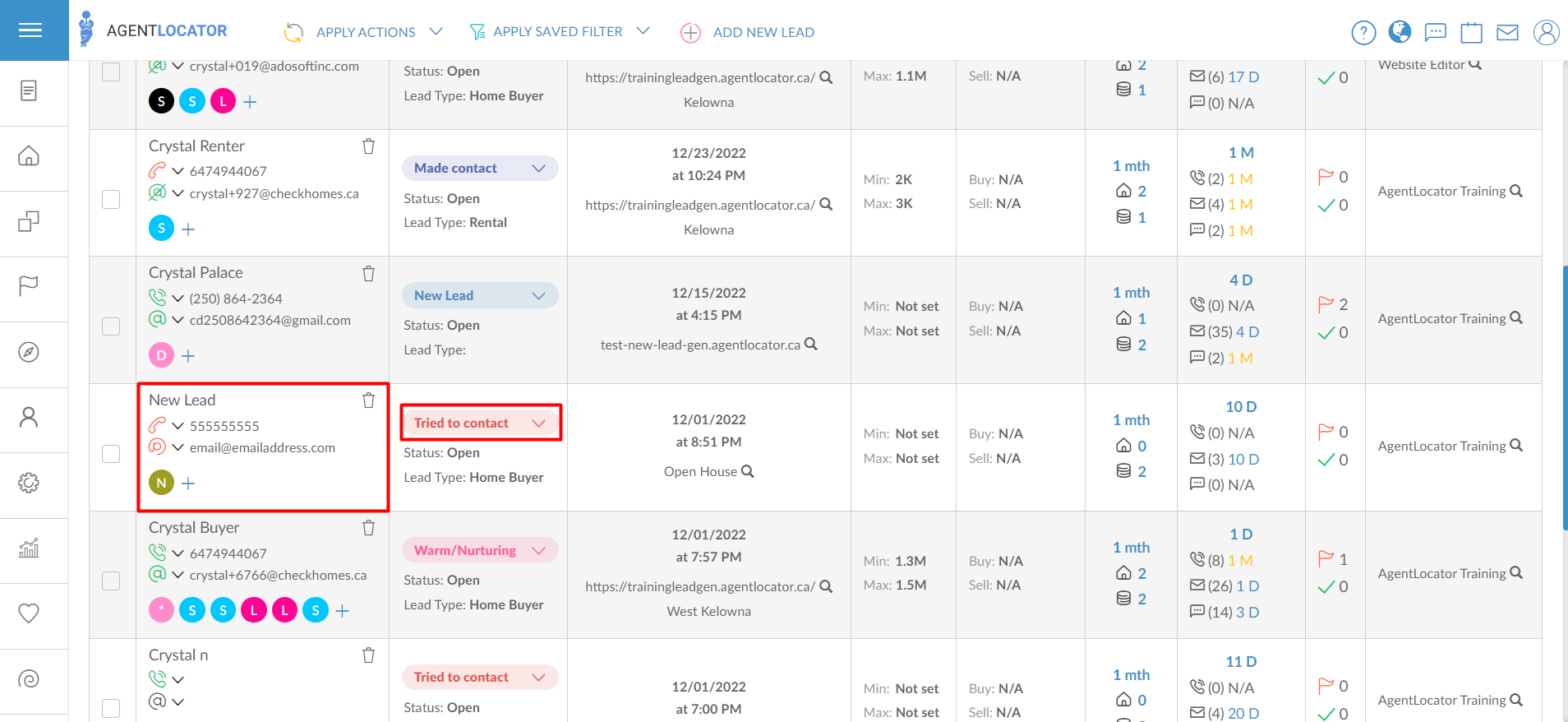The width and height of the screenshot is (1568, 722).
Task: Click 12/15/2022 registration date
Action: tap(709, 294)
